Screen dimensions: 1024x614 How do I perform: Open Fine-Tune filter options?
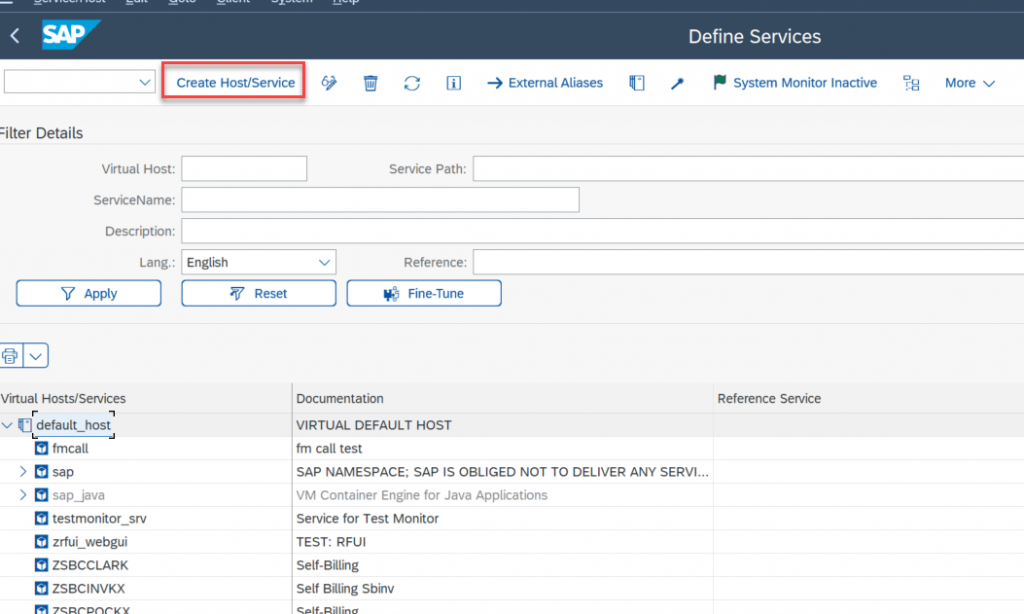[x=424, y=293]
